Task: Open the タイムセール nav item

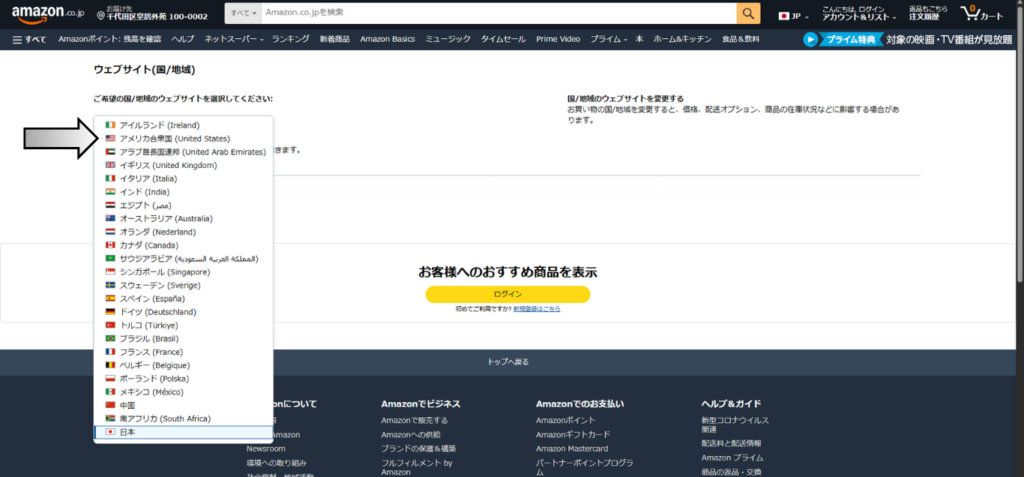Action: (502, 39)
